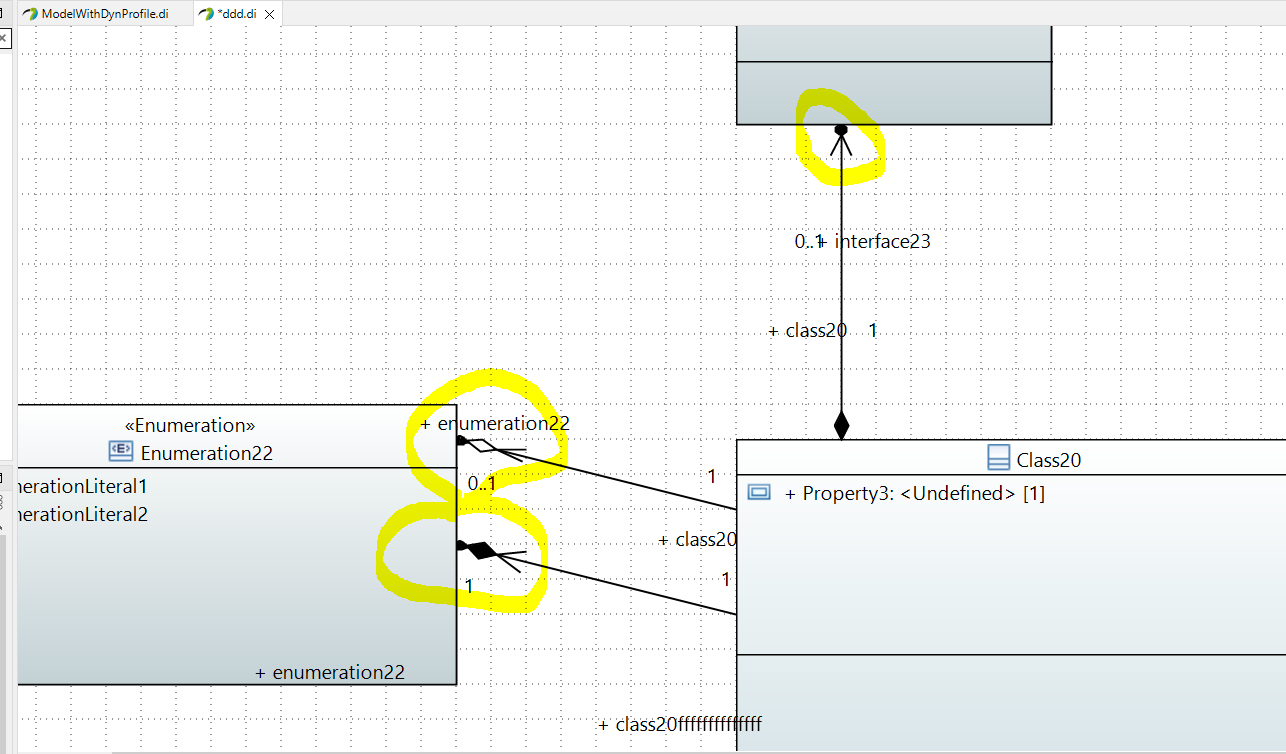Click the Papyrus icon on *ddd.di tab
The height and width of the screenshot is (754, 1286).
[207, 15]
